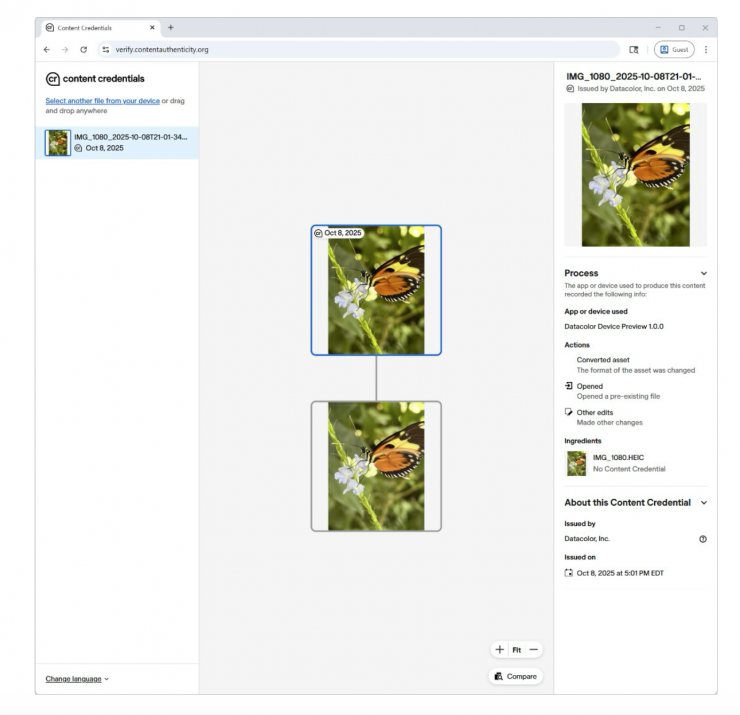This screenshot has width=740, height=715.
Task: Zoom in with the plus button
Action: (499, 650)
